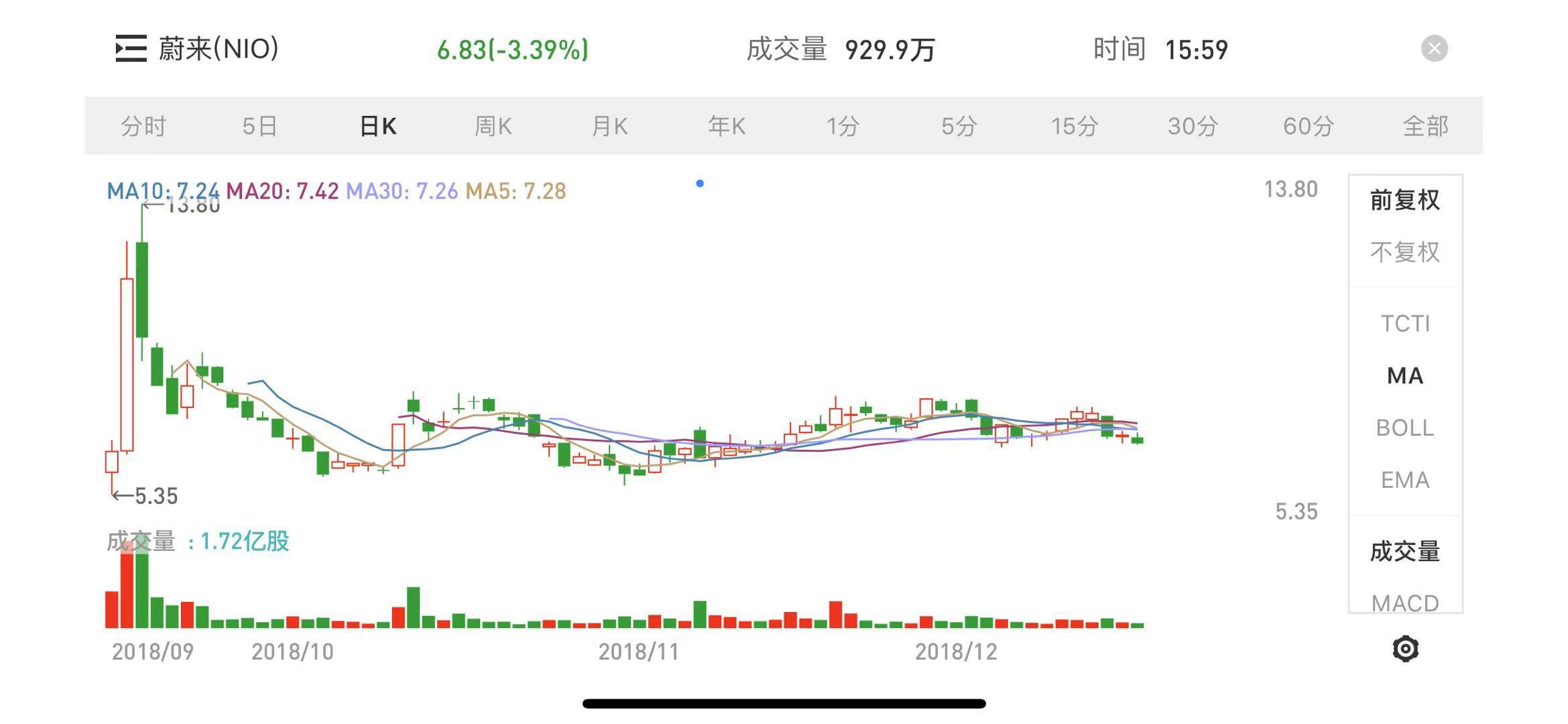Show MACD sub-chart indicator
Screen dimensions: 1568x724
point(1404,603)
